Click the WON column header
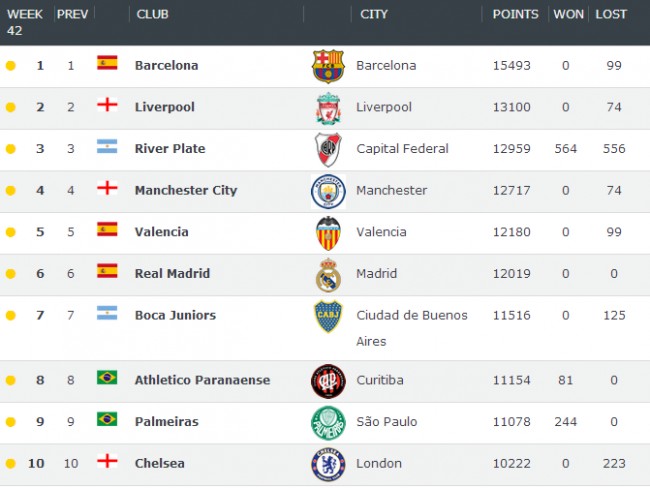Screen dimensions: 650x488 568,14
